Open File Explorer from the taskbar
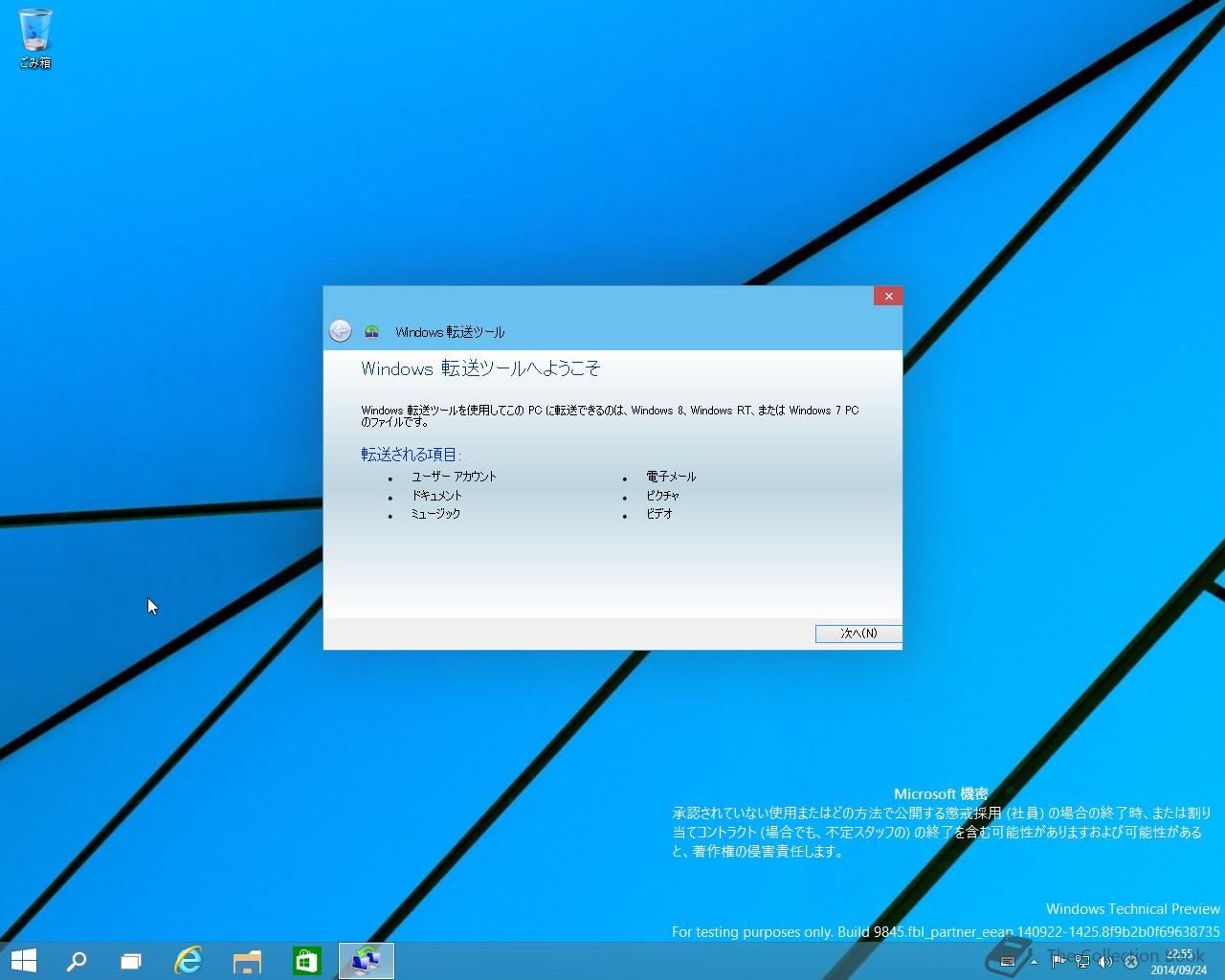Screen dimensions: 1225x980 [247, 961]
